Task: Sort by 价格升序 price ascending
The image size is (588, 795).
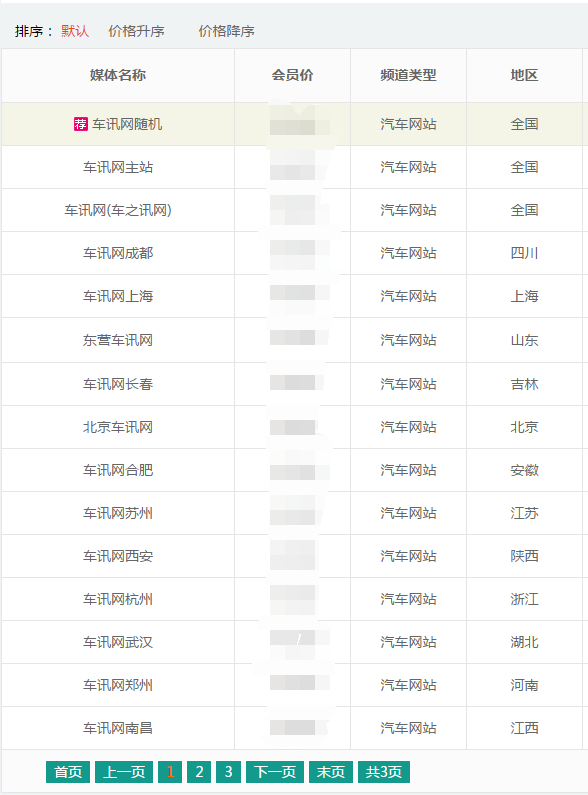Action: tap(136, 31)
